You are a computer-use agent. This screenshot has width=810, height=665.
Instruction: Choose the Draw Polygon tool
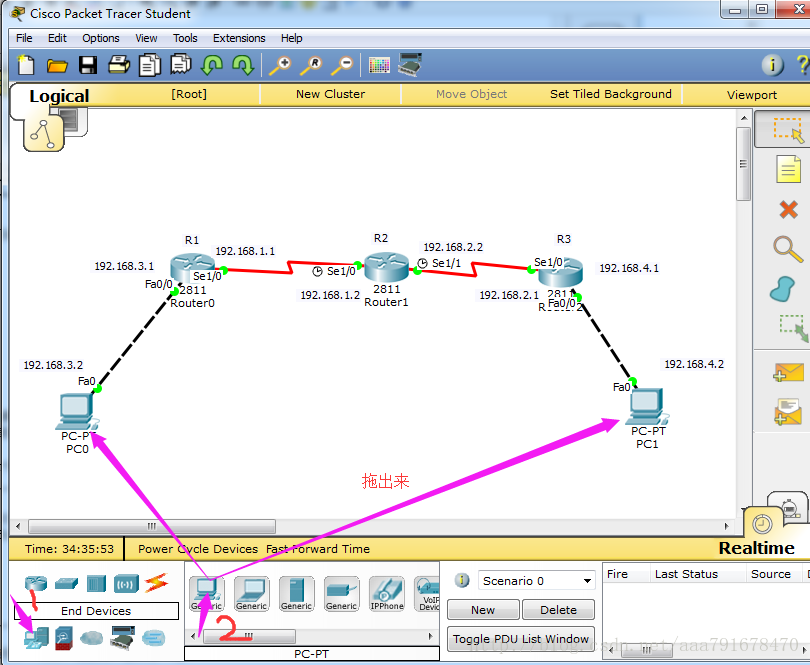[783, 288]
